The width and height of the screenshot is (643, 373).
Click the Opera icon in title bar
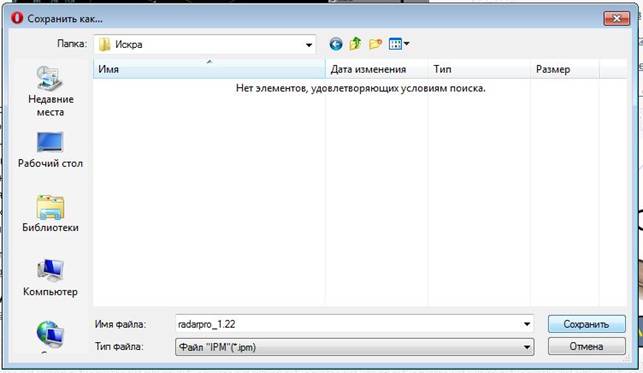17,18
